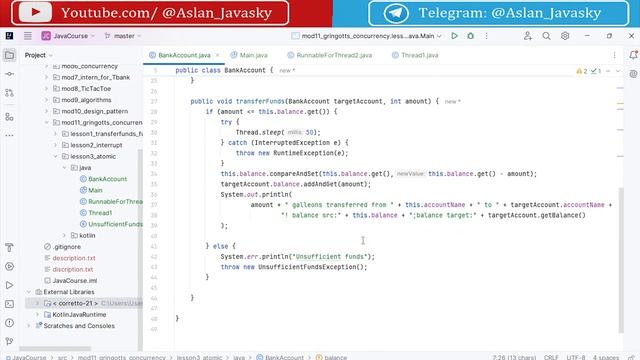Image resolution: width=640 pixels, height=360 pixels.
Task: Open the run configuration dropdown
Action: 367,36
